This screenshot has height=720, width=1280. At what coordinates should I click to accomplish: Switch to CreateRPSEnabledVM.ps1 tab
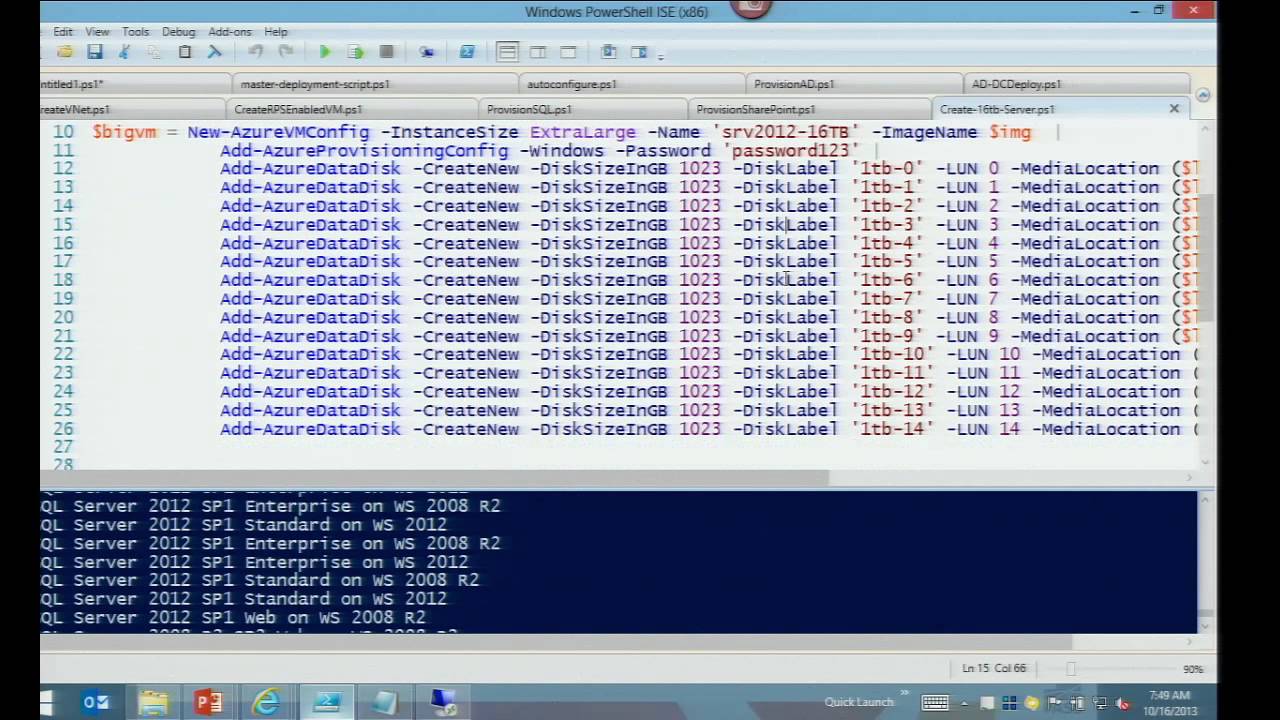pyautogui.click(x=352, y=109)
